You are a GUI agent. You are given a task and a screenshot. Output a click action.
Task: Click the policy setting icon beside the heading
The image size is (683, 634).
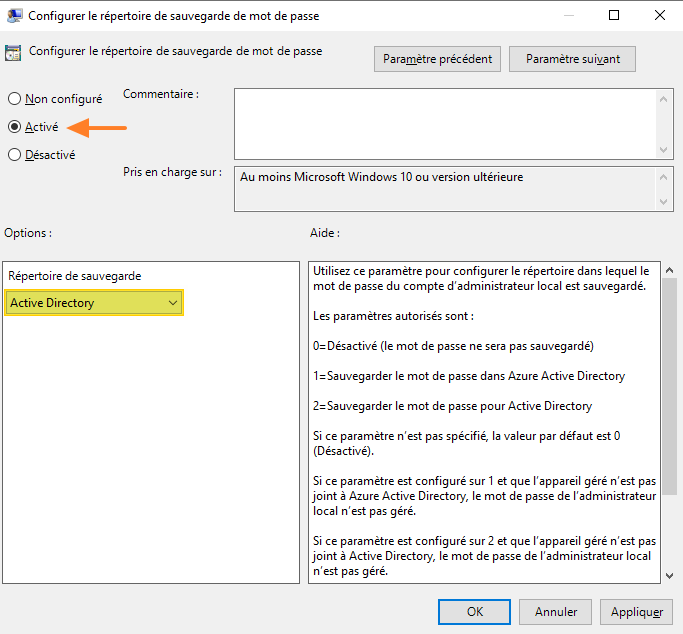coord(13,53)
